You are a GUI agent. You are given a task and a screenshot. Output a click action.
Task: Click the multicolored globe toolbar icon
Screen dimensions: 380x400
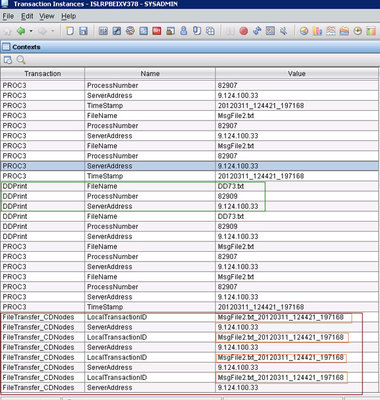[130, 31]
